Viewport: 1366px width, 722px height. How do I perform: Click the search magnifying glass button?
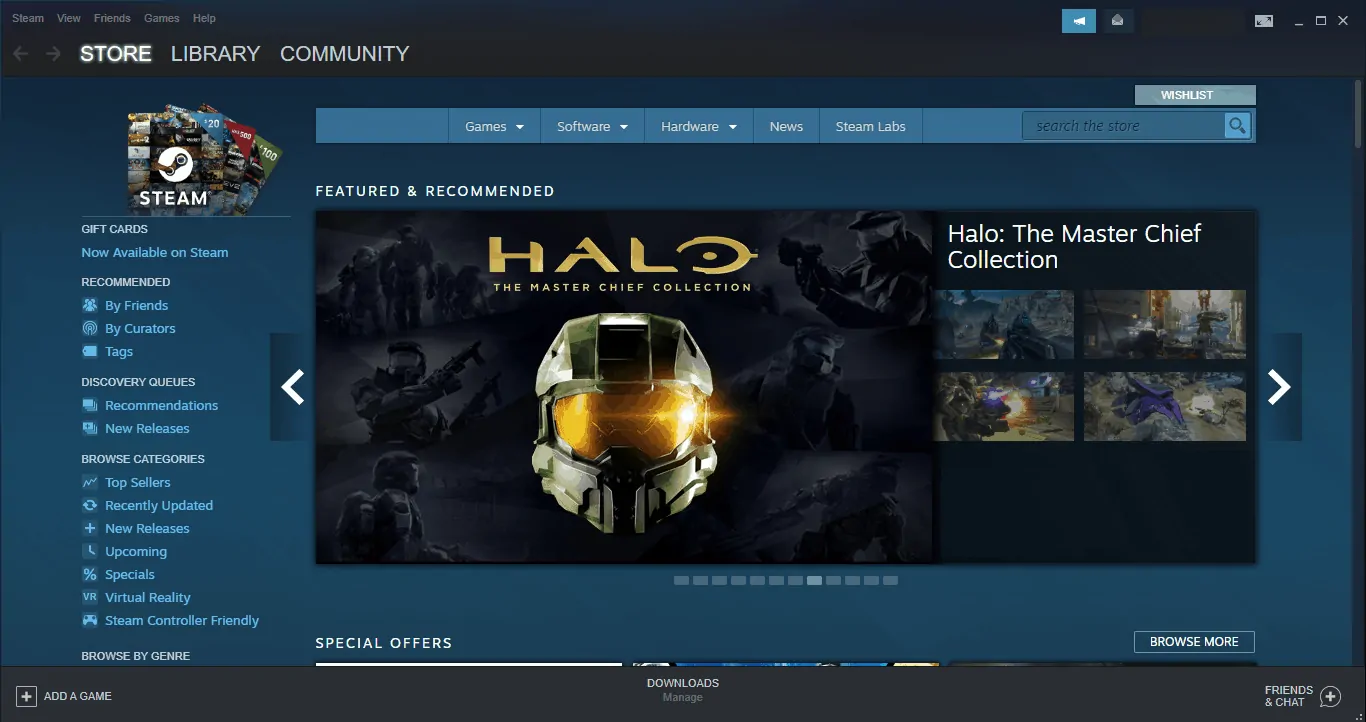click(1237, 126)
